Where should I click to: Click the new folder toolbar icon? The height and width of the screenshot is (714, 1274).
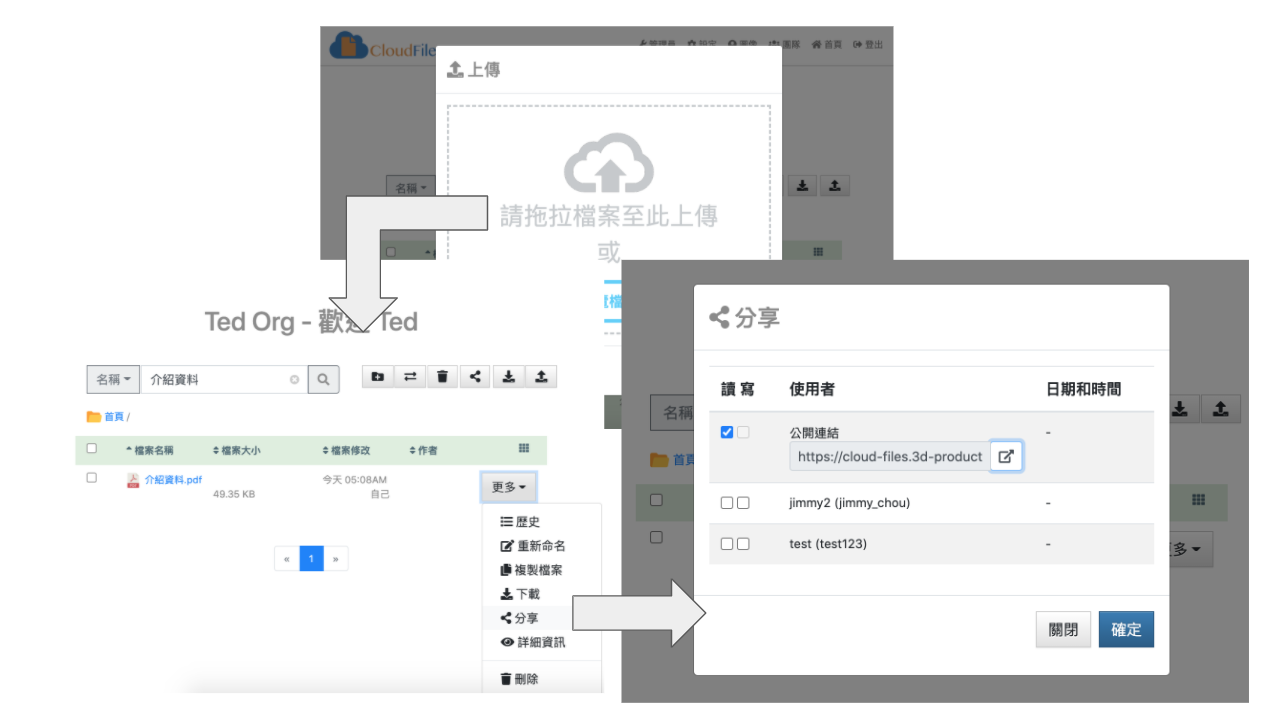pyautogui.click(x=377, y=377)
